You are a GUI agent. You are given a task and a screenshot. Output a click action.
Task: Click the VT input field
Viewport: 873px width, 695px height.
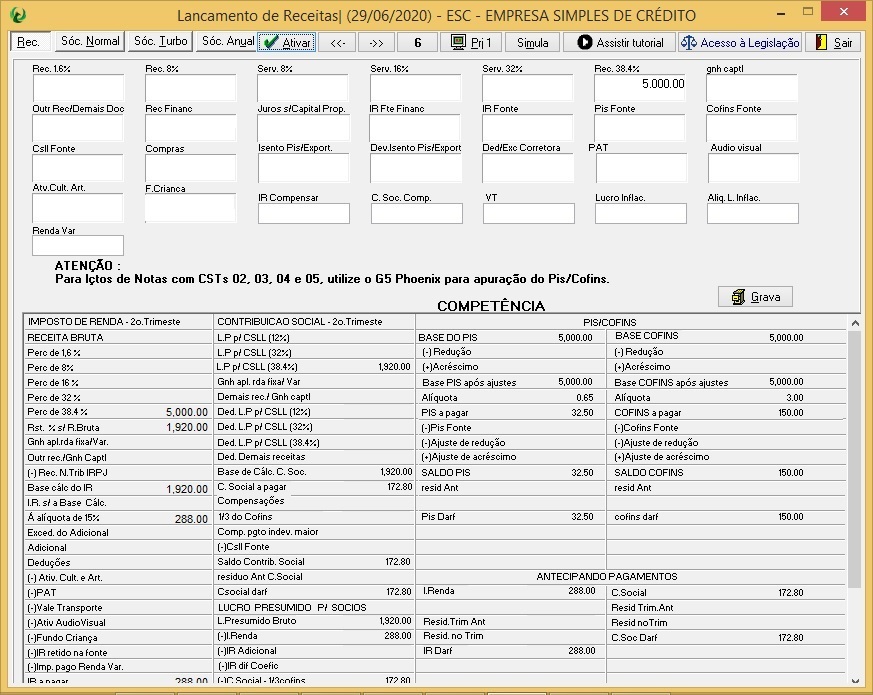[x=529, y=213]
